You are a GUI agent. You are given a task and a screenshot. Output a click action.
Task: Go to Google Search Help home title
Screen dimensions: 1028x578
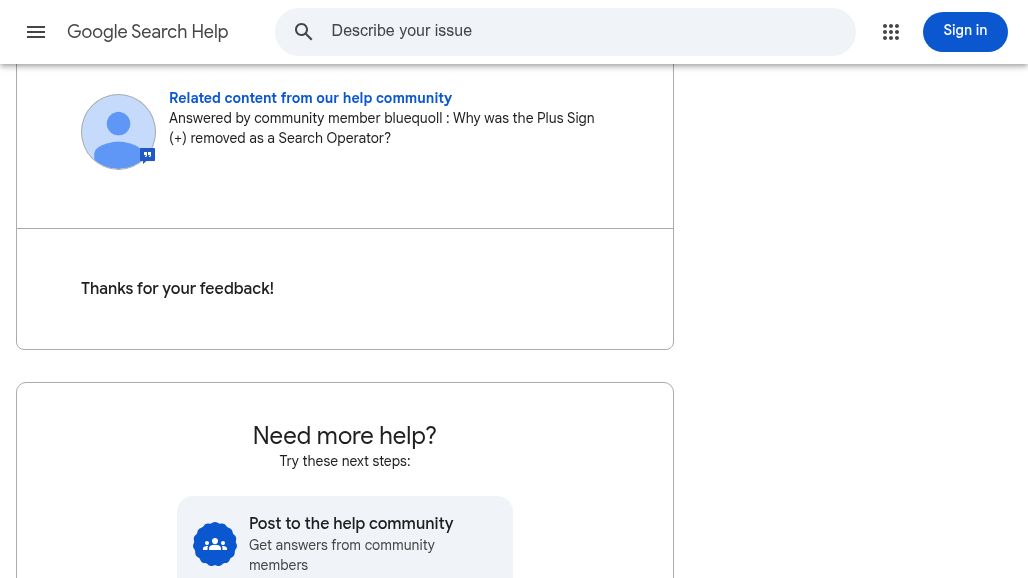coord(148,32)
